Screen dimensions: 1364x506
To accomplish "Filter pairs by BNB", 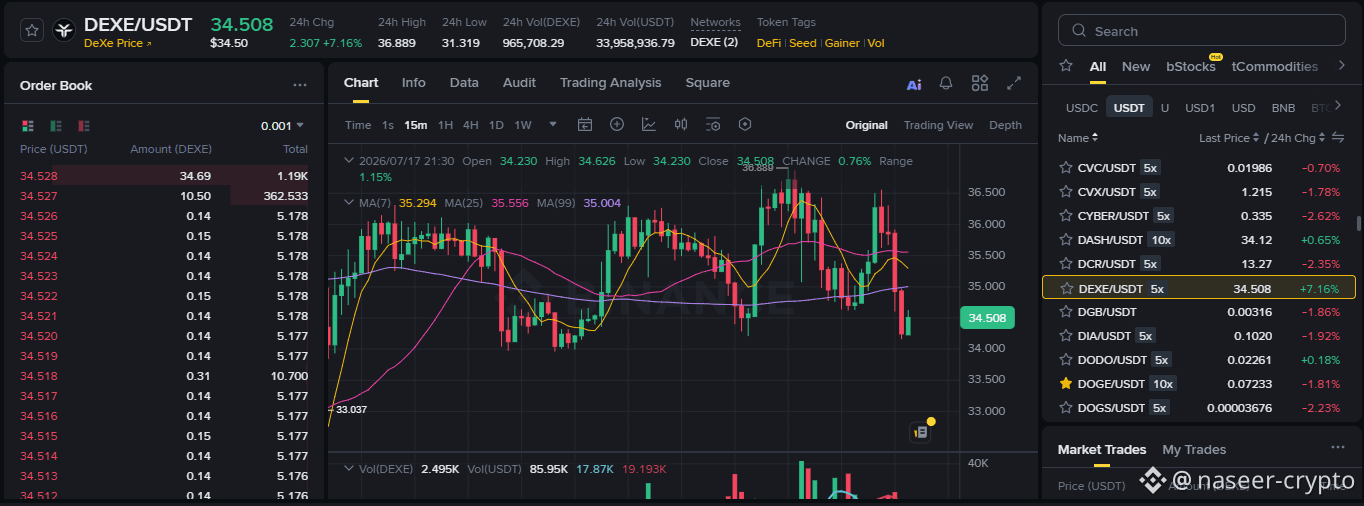I will [x=1283, y=108].
